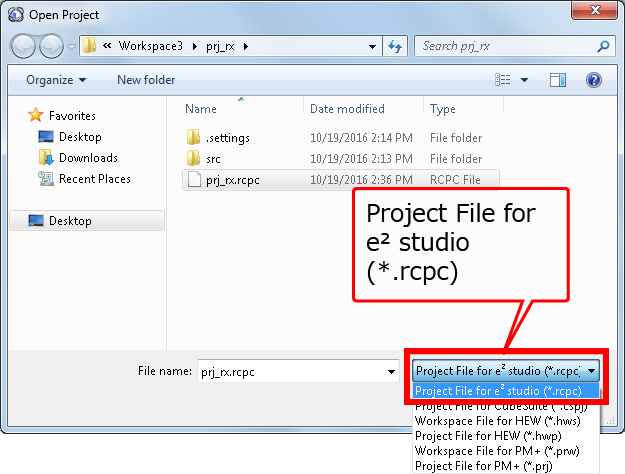Open the view options dropdown arrow

(523, 80)
